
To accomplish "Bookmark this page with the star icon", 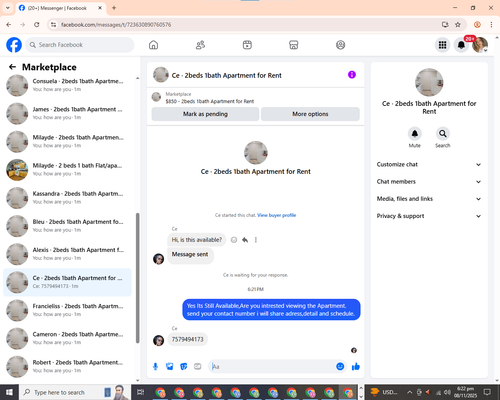I will coord(458,25).
